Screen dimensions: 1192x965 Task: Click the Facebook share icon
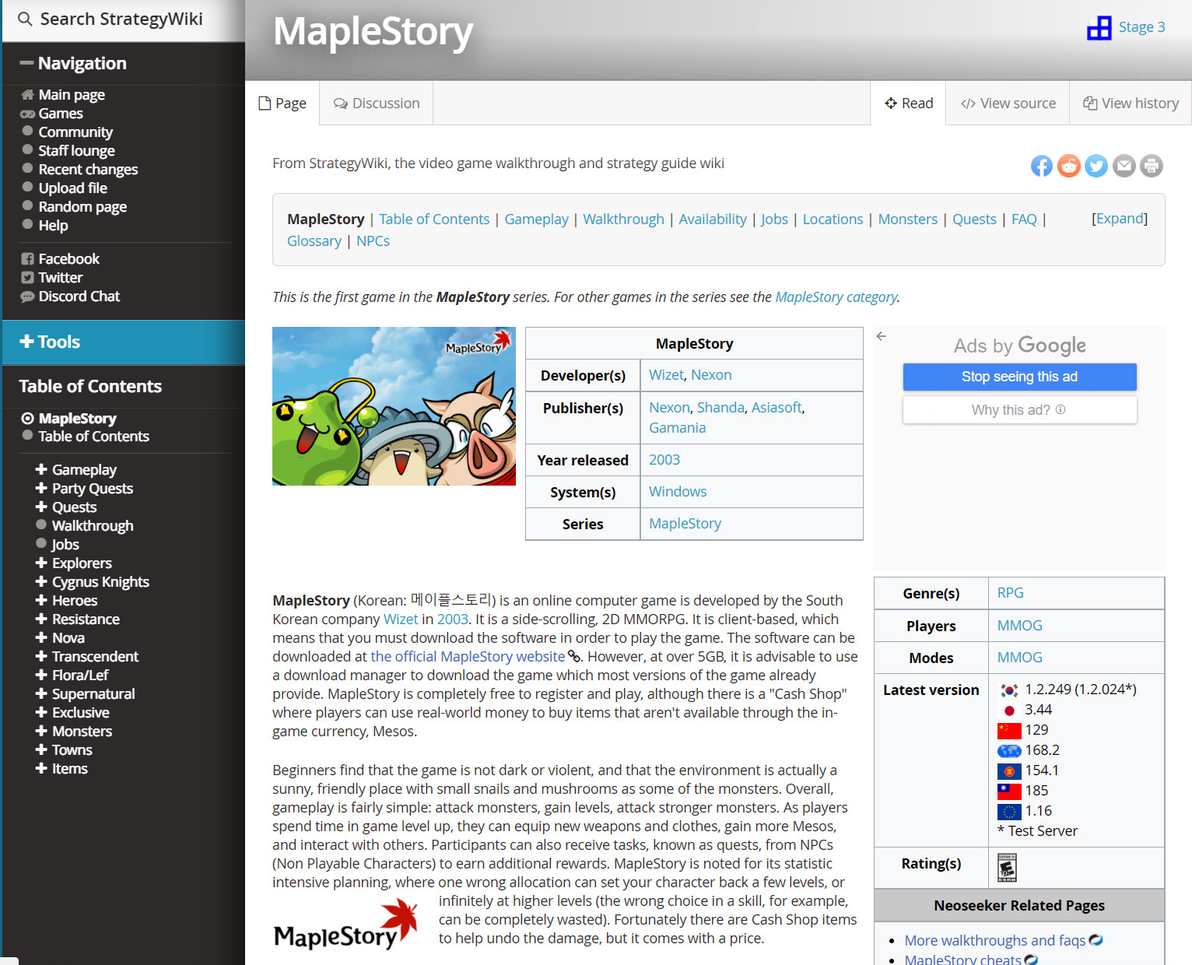1041,166
